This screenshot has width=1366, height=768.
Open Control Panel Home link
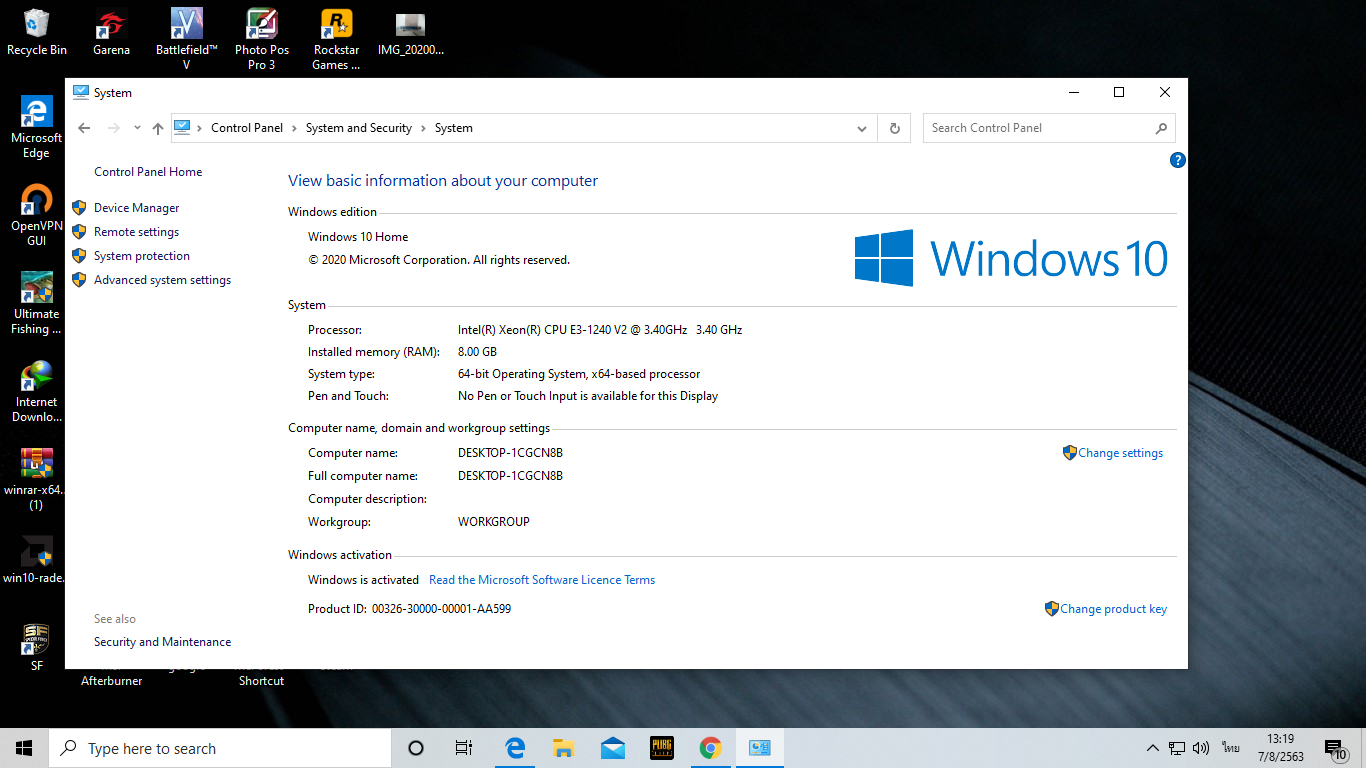coord(148,172)
